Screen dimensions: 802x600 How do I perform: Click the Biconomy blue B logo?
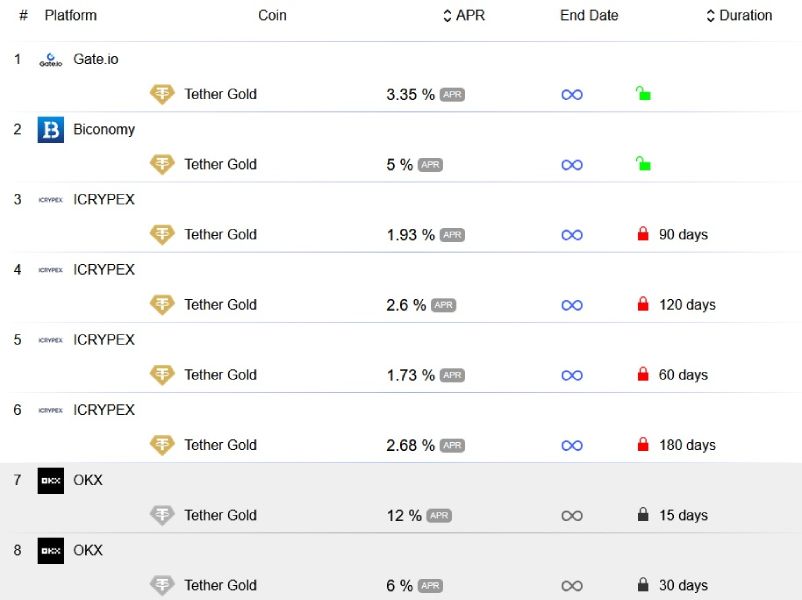coord(51,129)
